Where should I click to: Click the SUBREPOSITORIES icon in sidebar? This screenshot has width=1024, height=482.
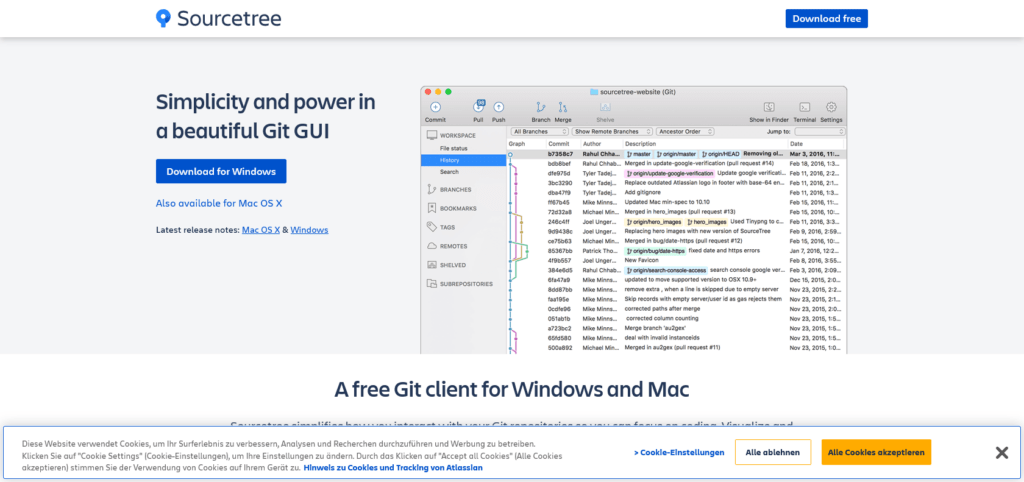point(432,284)
